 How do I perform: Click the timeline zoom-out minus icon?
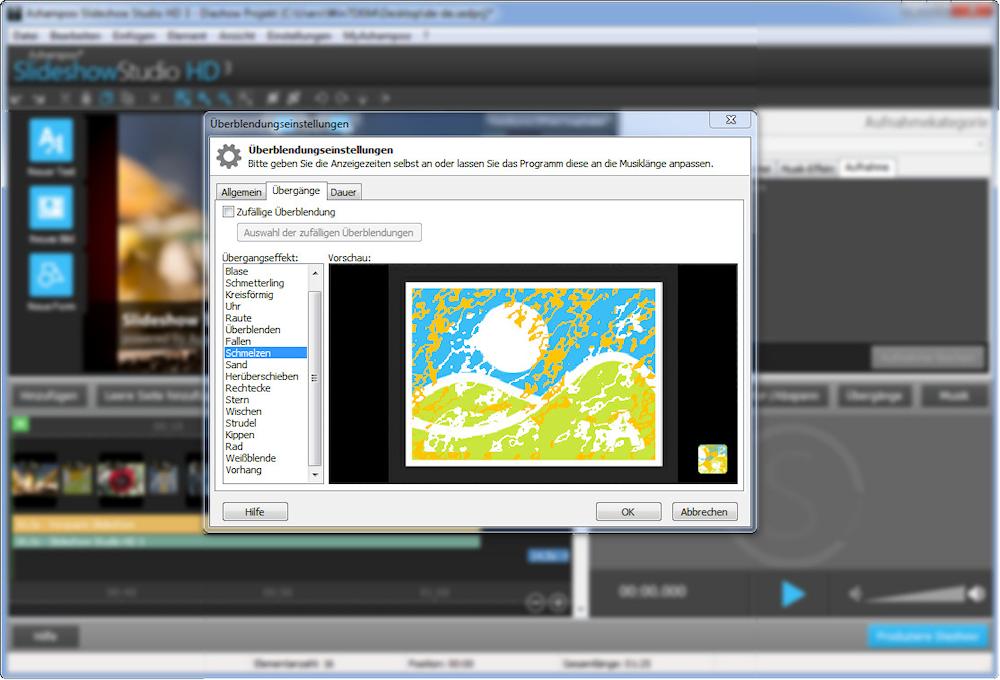[x=535, y=602]
